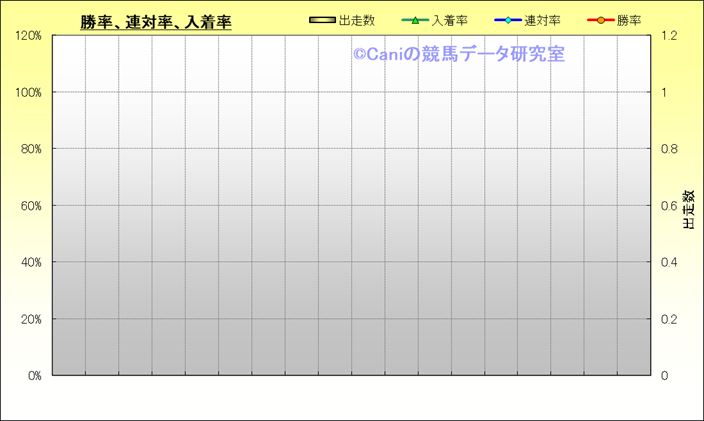Click the 100% label on left axis
704x421 pixels.
pyautogui.click(x=28, y=93)
